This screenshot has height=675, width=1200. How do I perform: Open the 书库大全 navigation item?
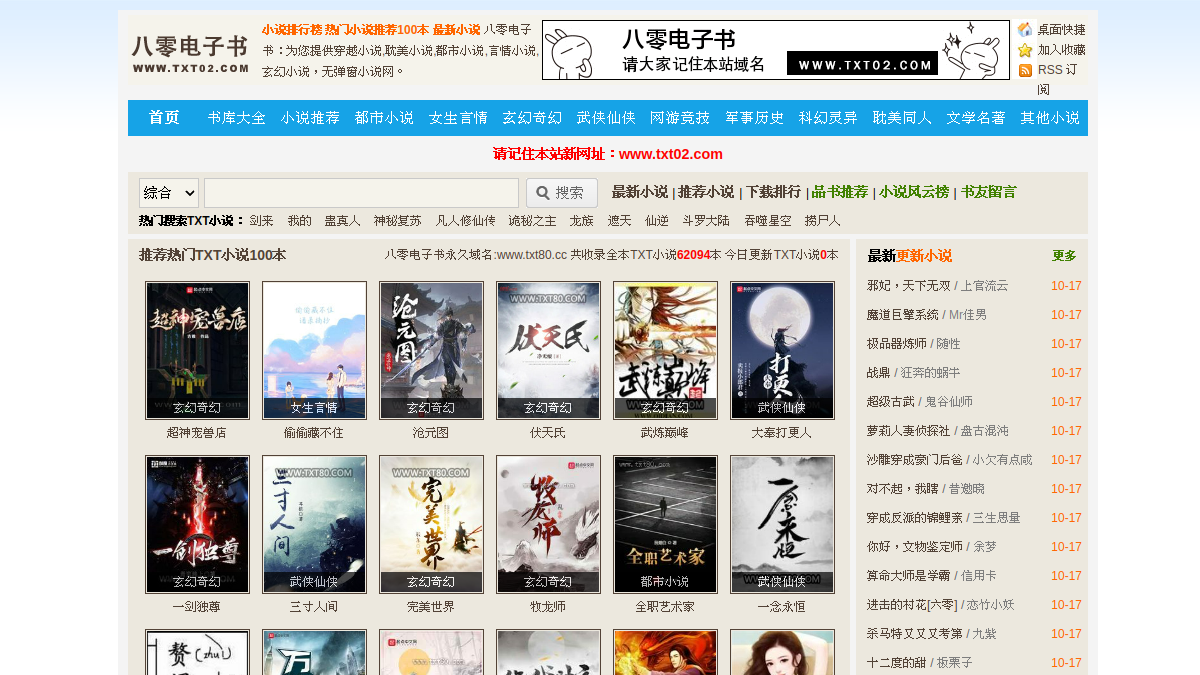[x=237, y=118]
